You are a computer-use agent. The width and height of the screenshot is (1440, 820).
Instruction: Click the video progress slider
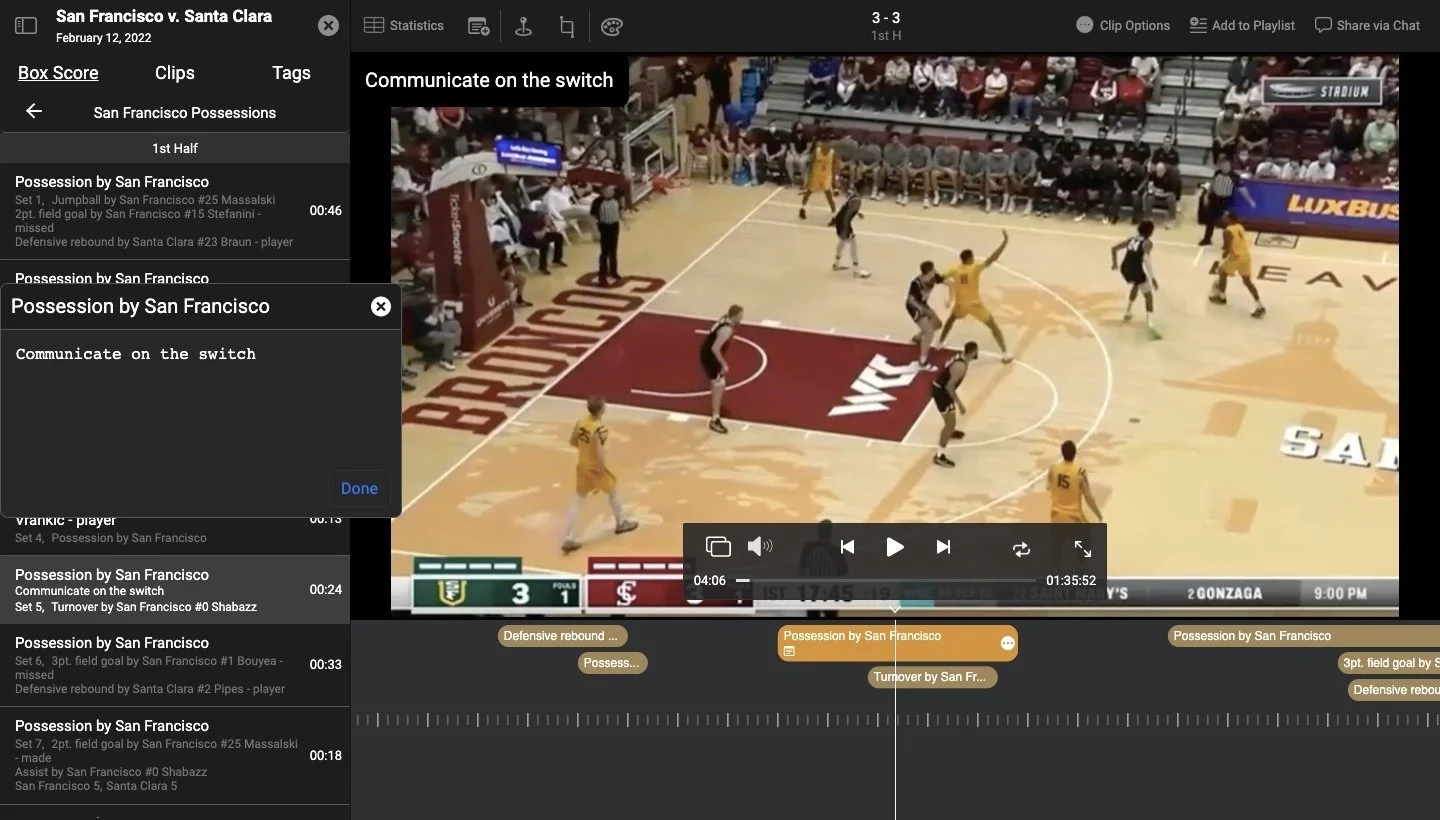886,580
